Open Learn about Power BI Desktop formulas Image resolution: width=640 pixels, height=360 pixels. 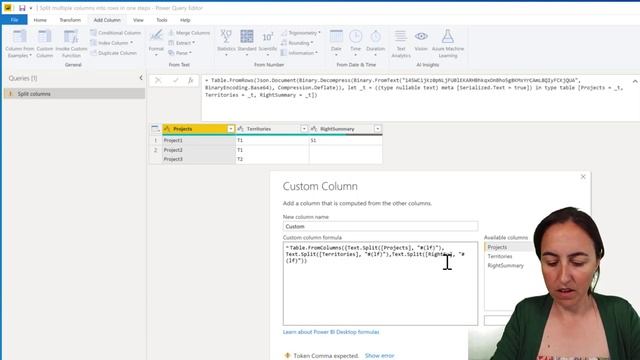coord(331,332)
